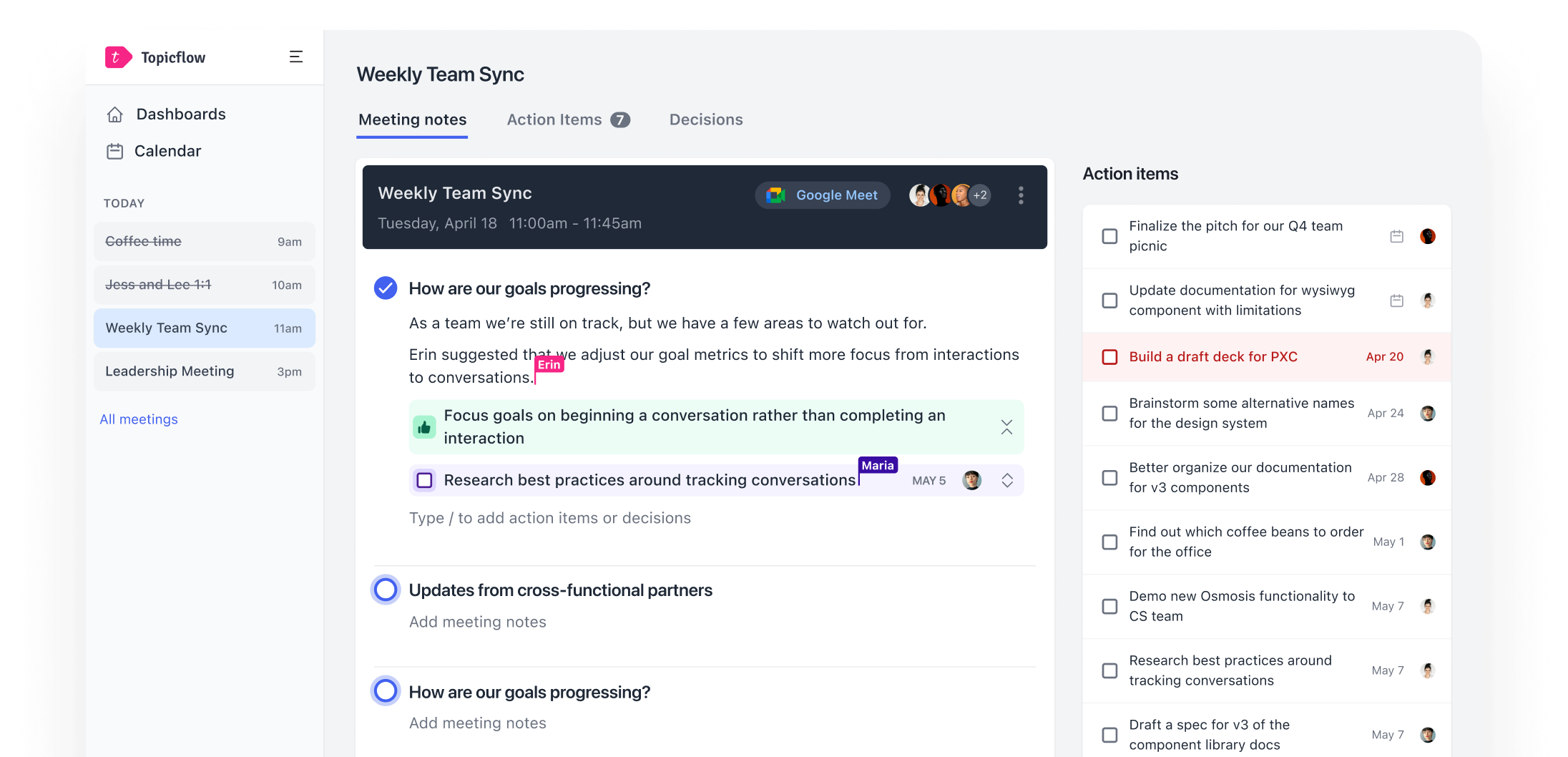The height and width of the screenshot is (757, 1568).
Task: Collapse the sidebar with menu icon
Action: coord(296,57)
